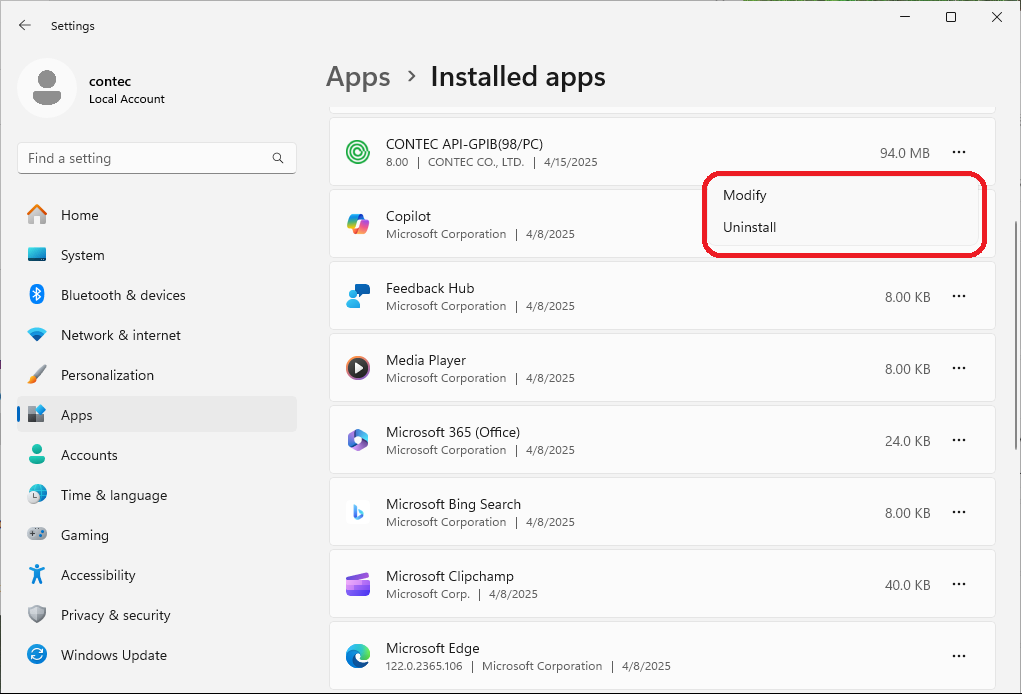Go to Gaming settings
Viewport: 1023px width, 694px height.
click(157, 534)
